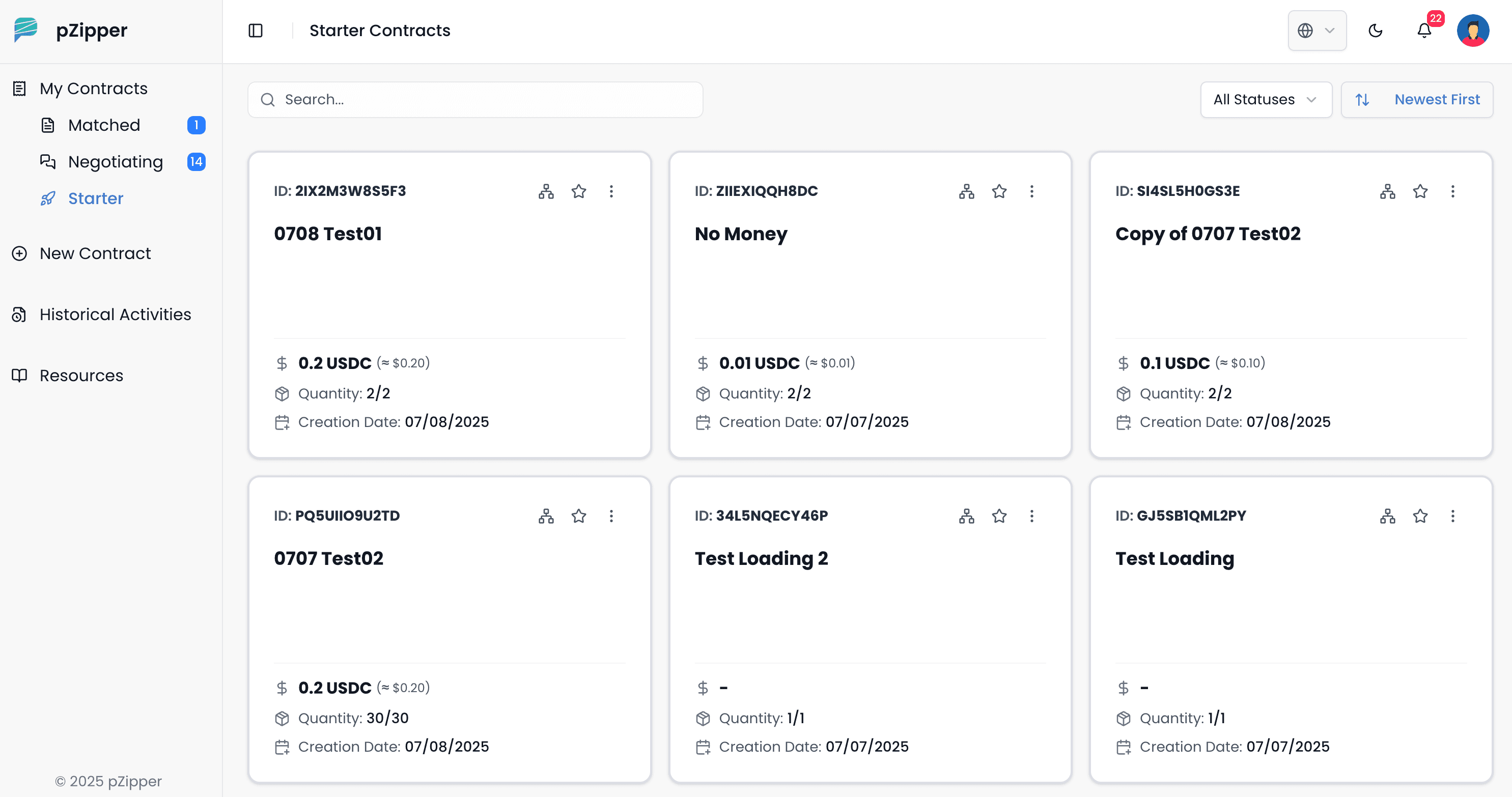Switch to dark mode with moon icon
Image resolution: width=1512 pixels, height=797 pixels.
tap(1375, 31)
